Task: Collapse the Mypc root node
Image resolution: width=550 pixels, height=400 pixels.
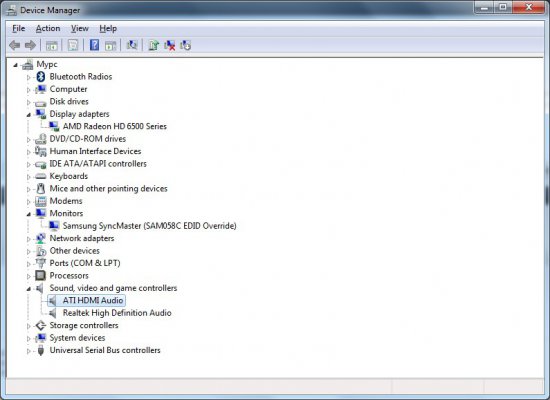Action: point(15,65)
